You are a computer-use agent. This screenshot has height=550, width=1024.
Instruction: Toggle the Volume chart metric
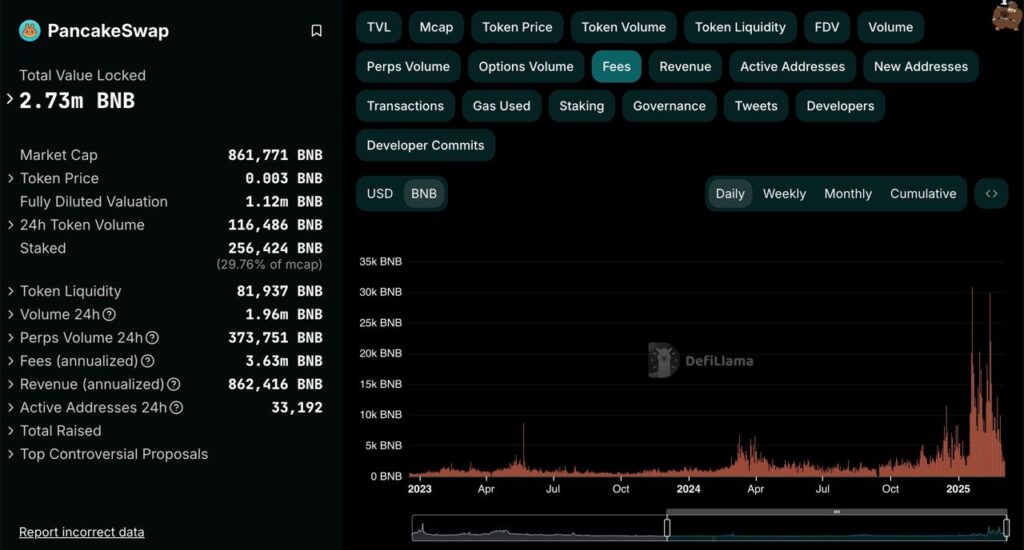tap(890, 27)
